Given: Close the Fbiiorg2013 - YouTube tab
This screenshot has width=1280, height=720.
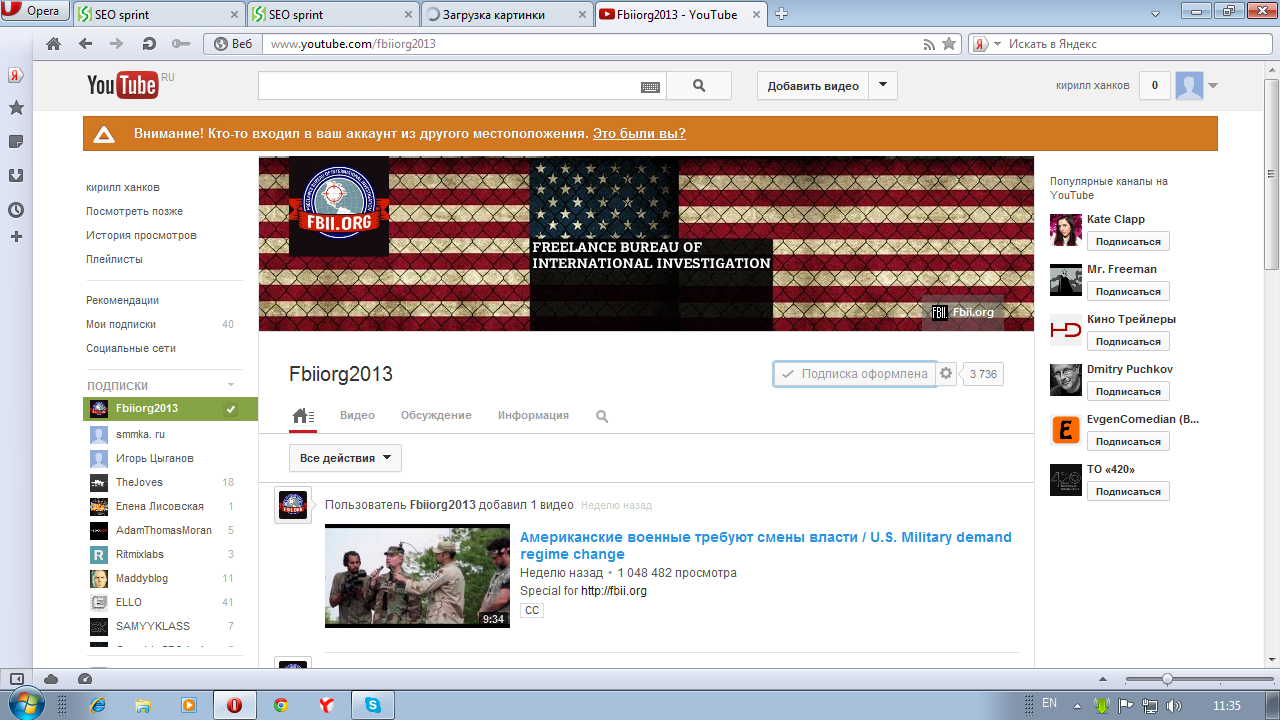Looking at the screenshot, I should [756, 14].
